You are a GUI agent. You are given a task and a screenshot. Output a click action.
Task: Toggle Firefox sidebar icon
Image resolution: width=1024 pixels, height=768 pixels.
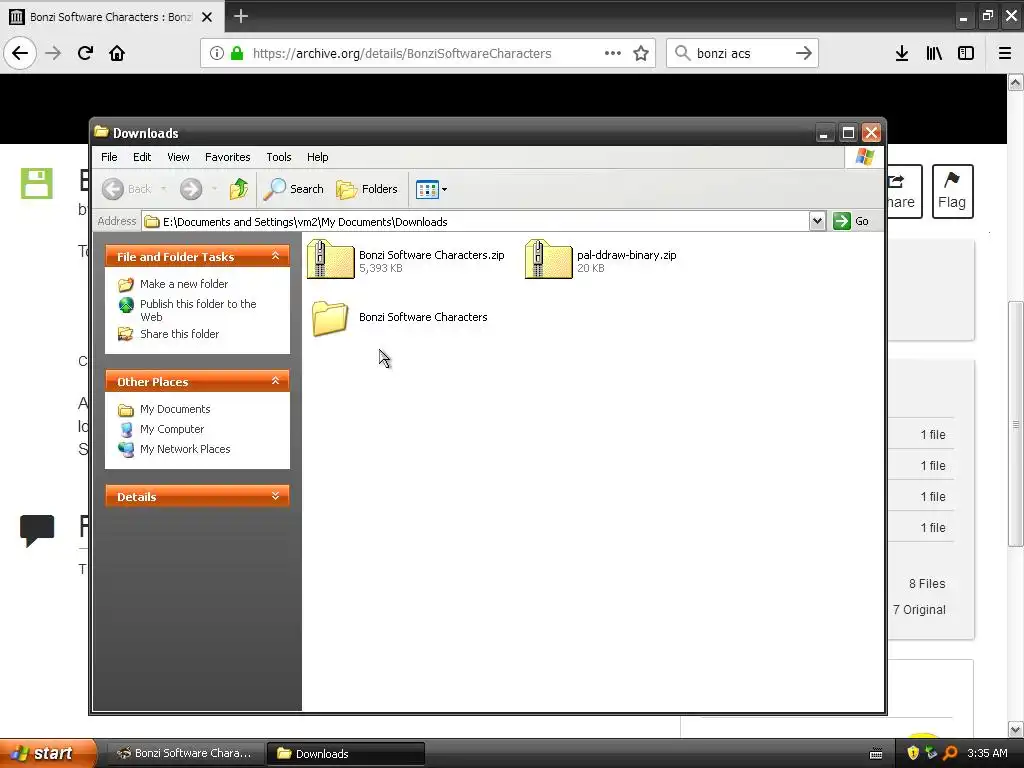click(966, 53)
